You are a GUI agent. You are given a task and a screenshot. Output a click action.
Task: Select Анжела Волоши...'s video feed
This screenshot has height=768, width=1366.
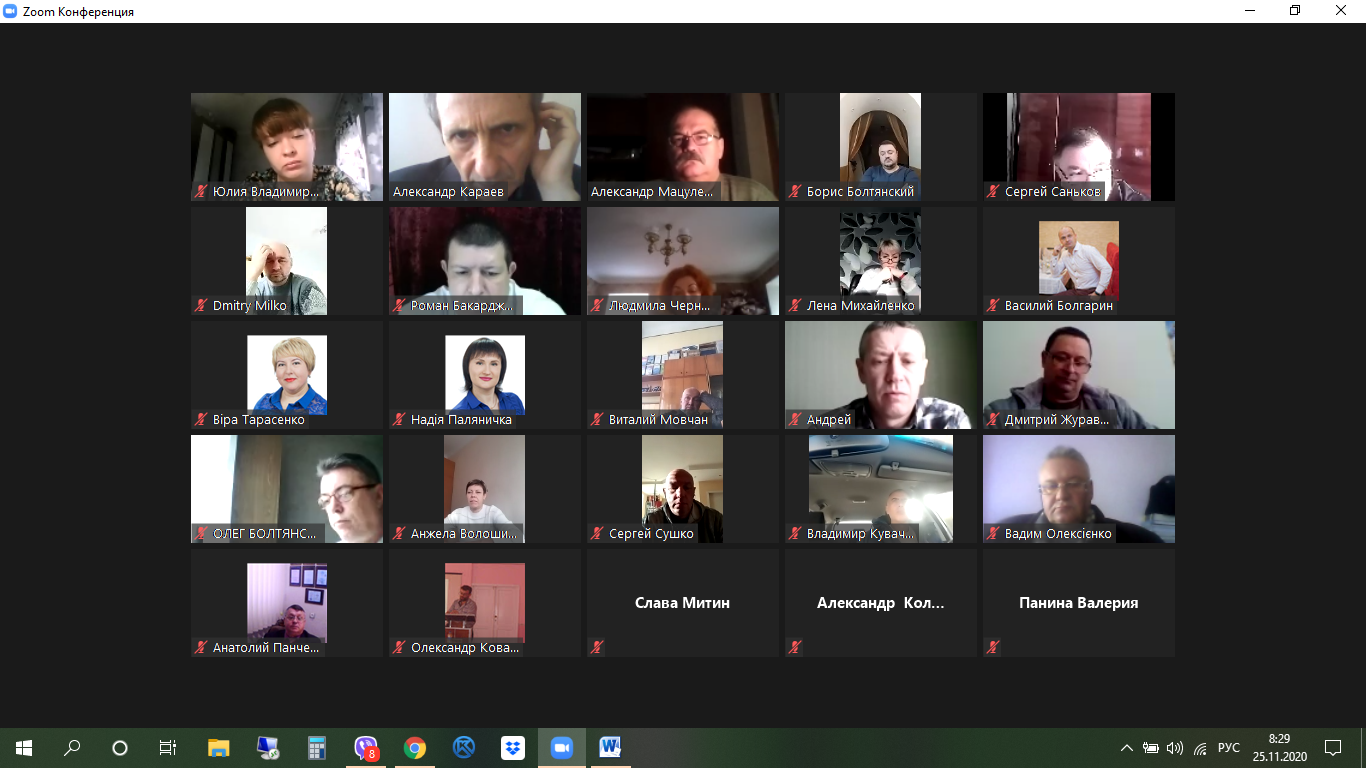point(485,489)
